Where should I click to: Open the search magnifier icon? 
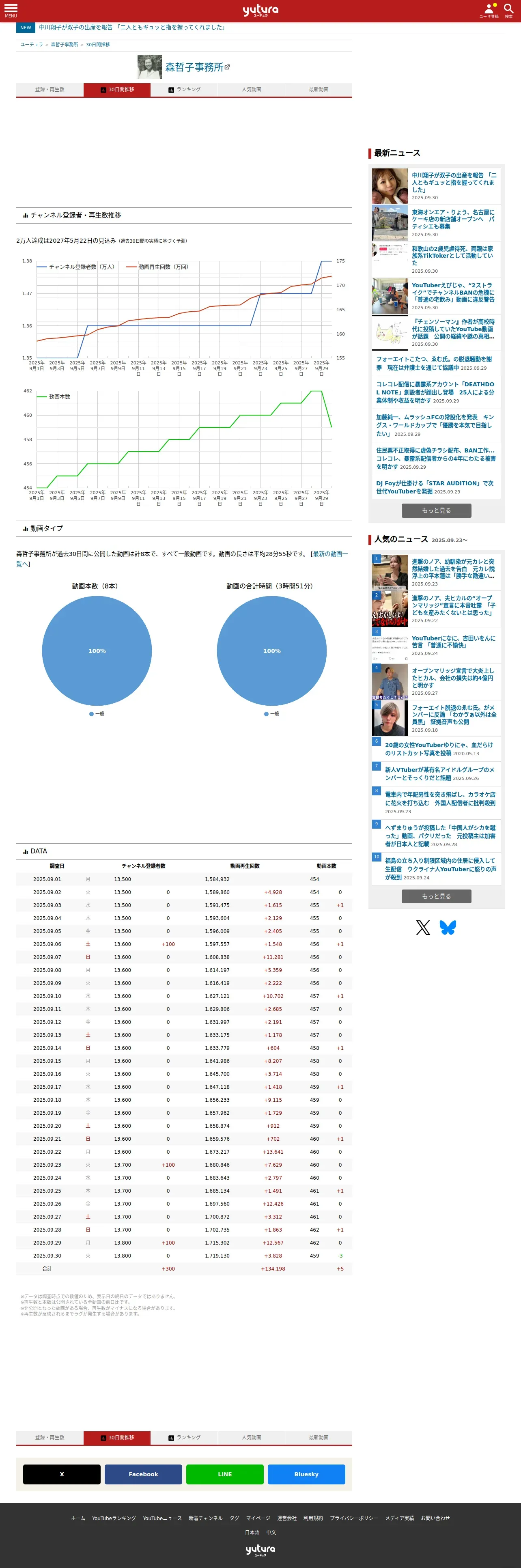pos(509,11)
